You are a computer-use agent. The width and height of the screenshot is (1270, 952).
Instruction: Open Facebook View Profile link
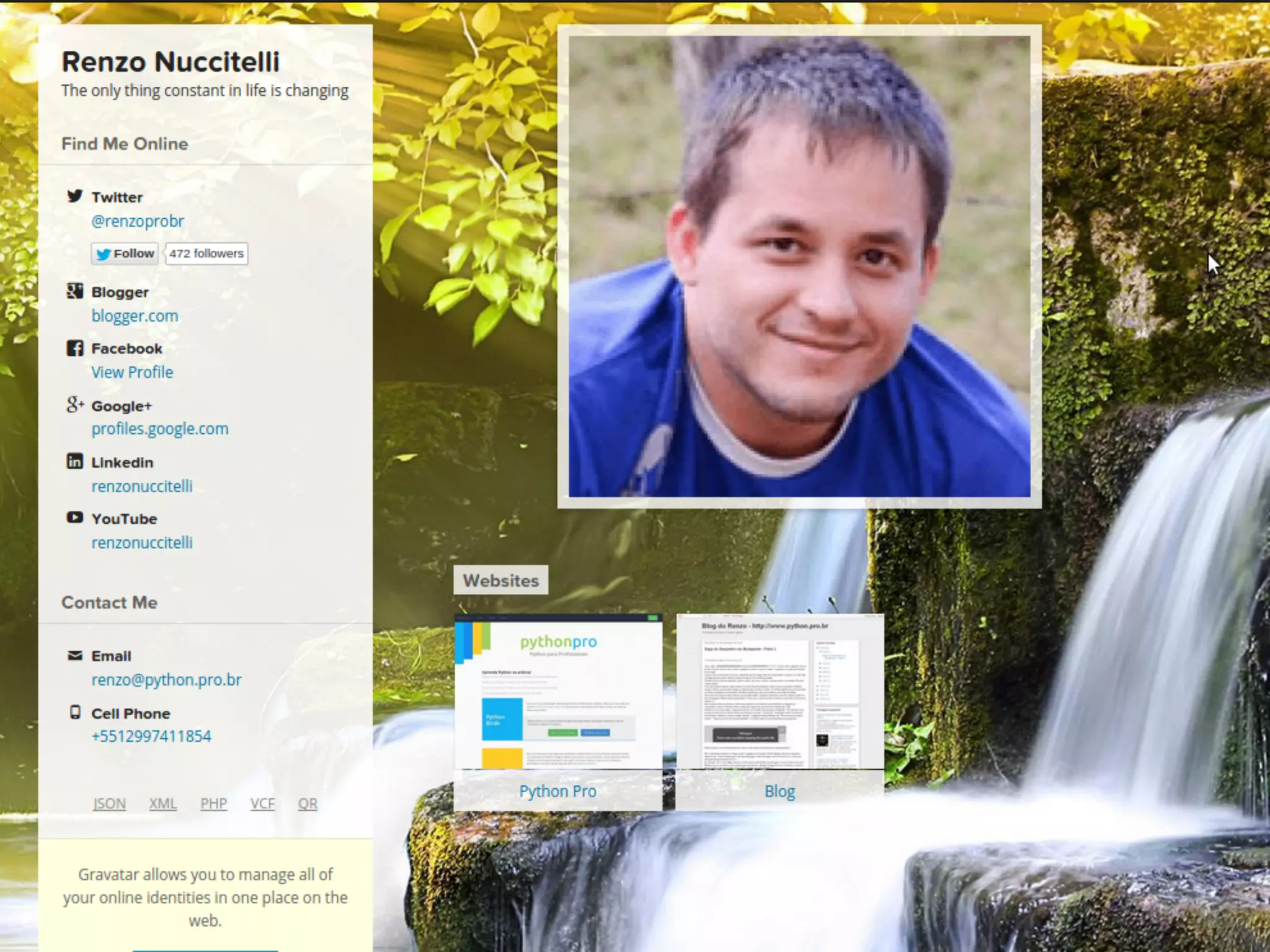132,372
